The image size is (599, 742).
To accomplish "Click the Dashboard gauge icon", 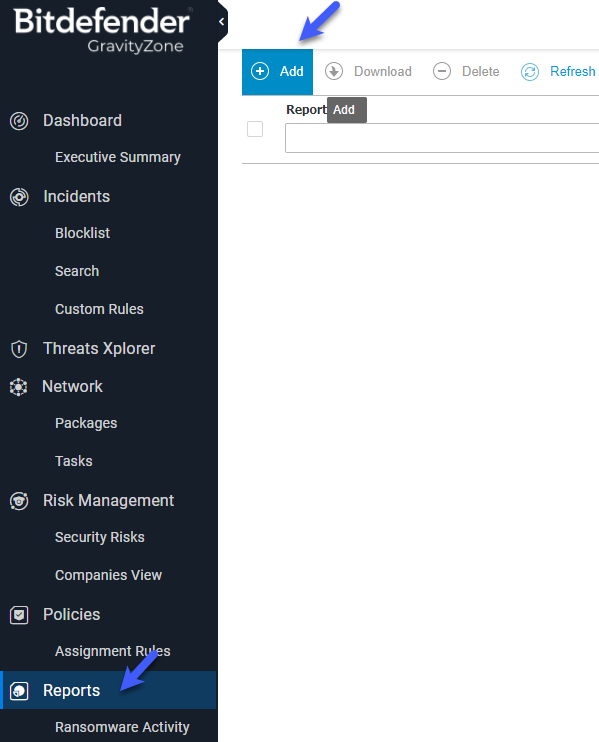I will [19, 121].
